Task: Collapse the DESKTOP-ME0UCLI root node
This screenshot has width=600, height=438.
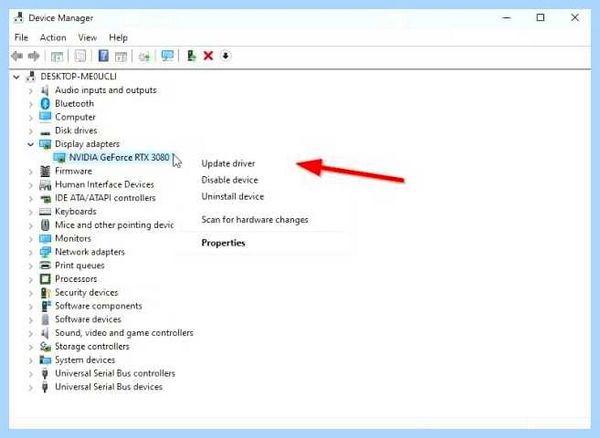Action: 16,77
